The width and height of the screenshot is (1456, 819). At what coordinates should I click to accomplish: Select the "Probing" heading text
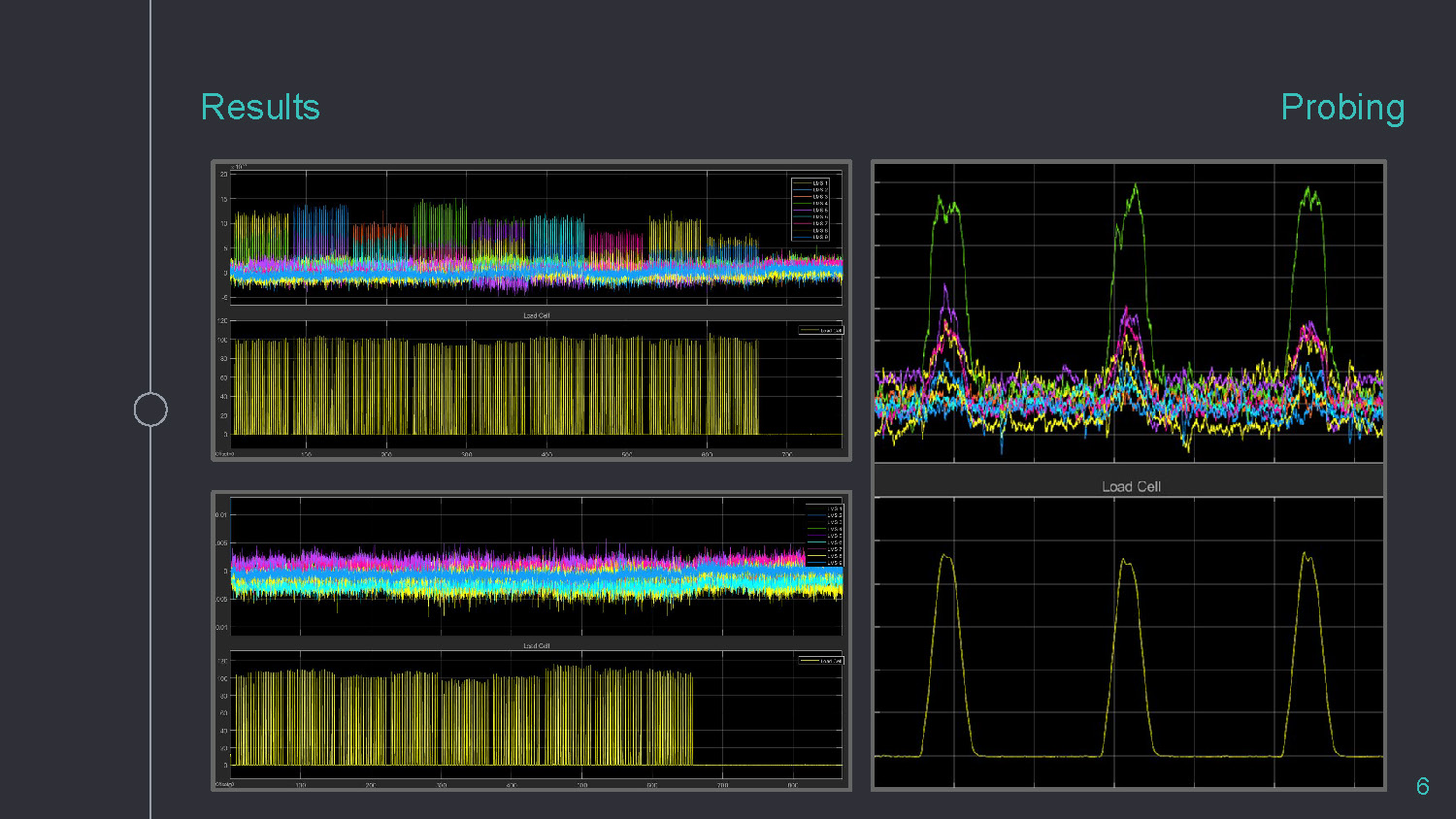[x=1342, y=107]
